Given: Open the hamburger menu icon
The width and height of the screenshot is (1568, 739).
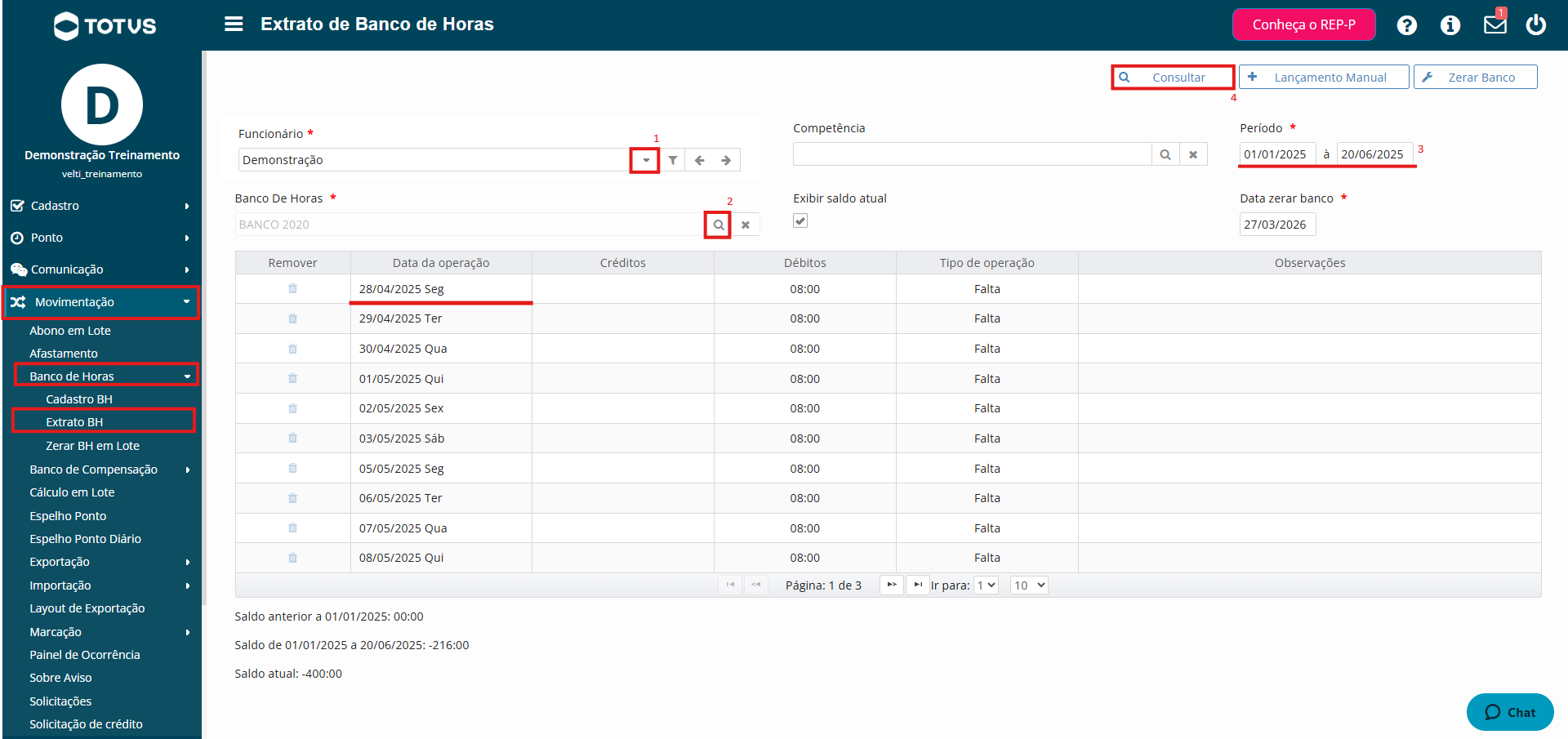Looking at the screenshot, I should (x=234, y=24).
